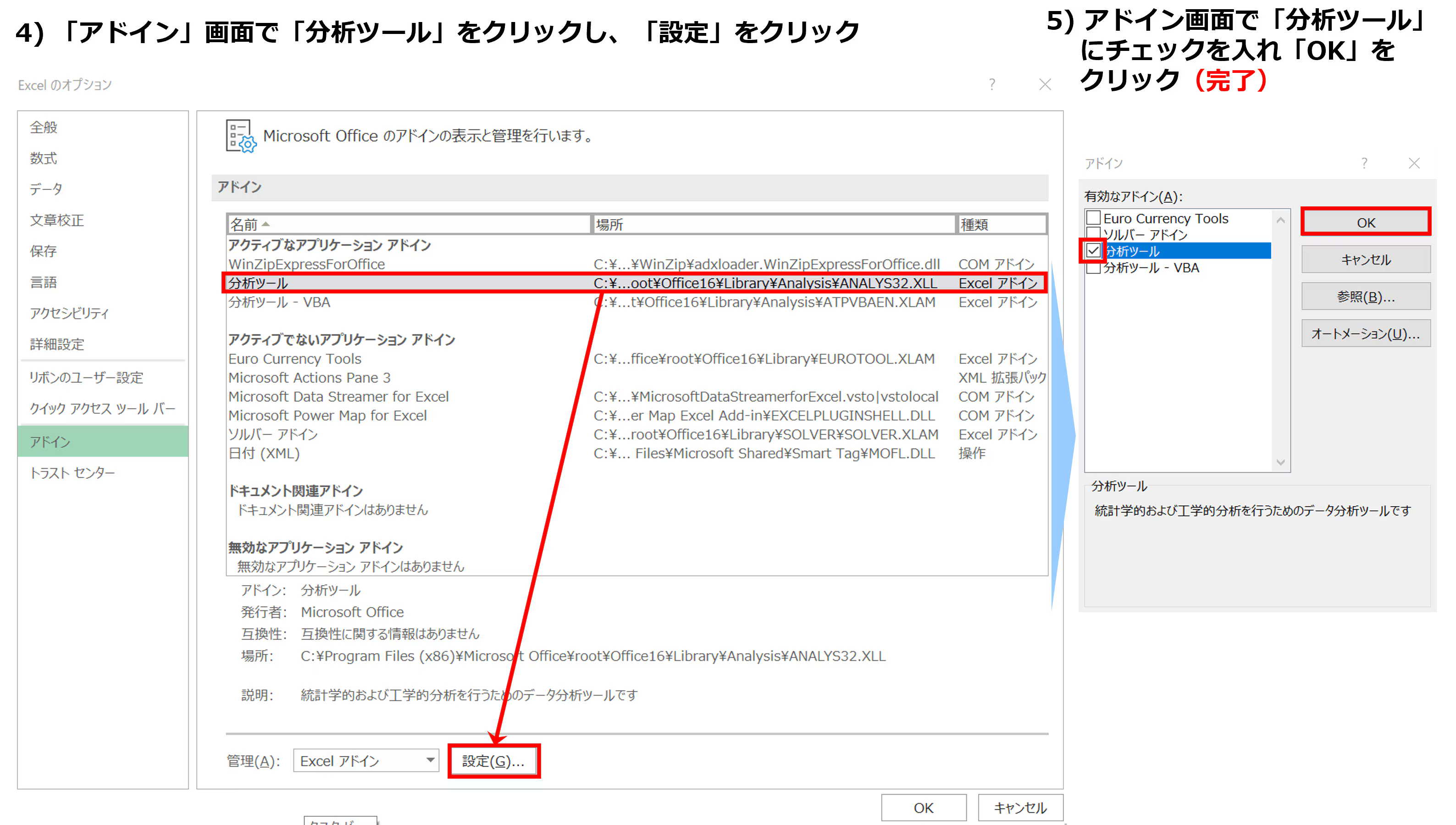This screenshot has width=1456, height=825.
Task: Uncheck the 分析ツール checkbox
Action: pos(1093,251)
